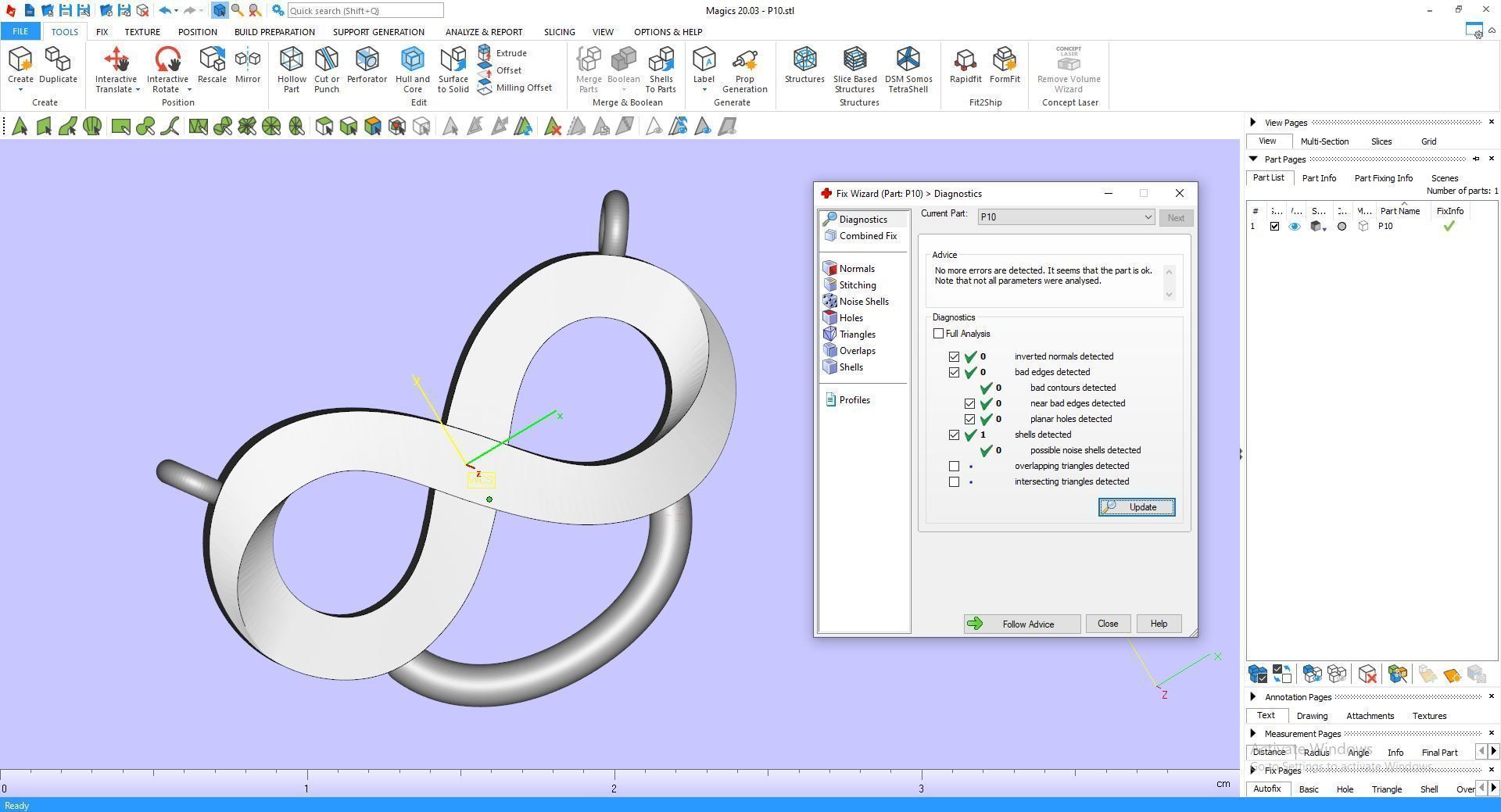1501x812 pixels.
Task: Select part P10 in Part List
Action: 1385,227
